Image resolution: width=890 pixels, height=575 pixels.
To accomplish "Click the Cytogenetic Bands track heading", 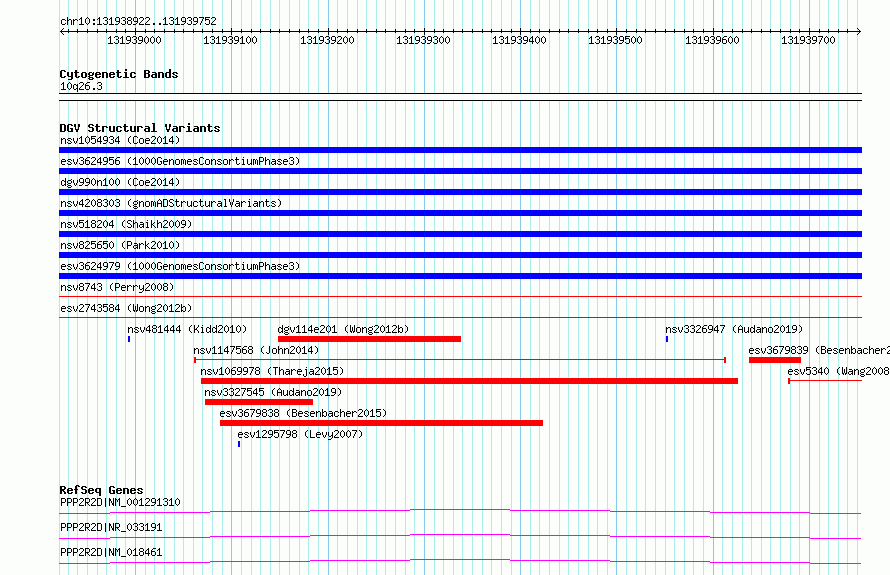I will click(119, 74).
